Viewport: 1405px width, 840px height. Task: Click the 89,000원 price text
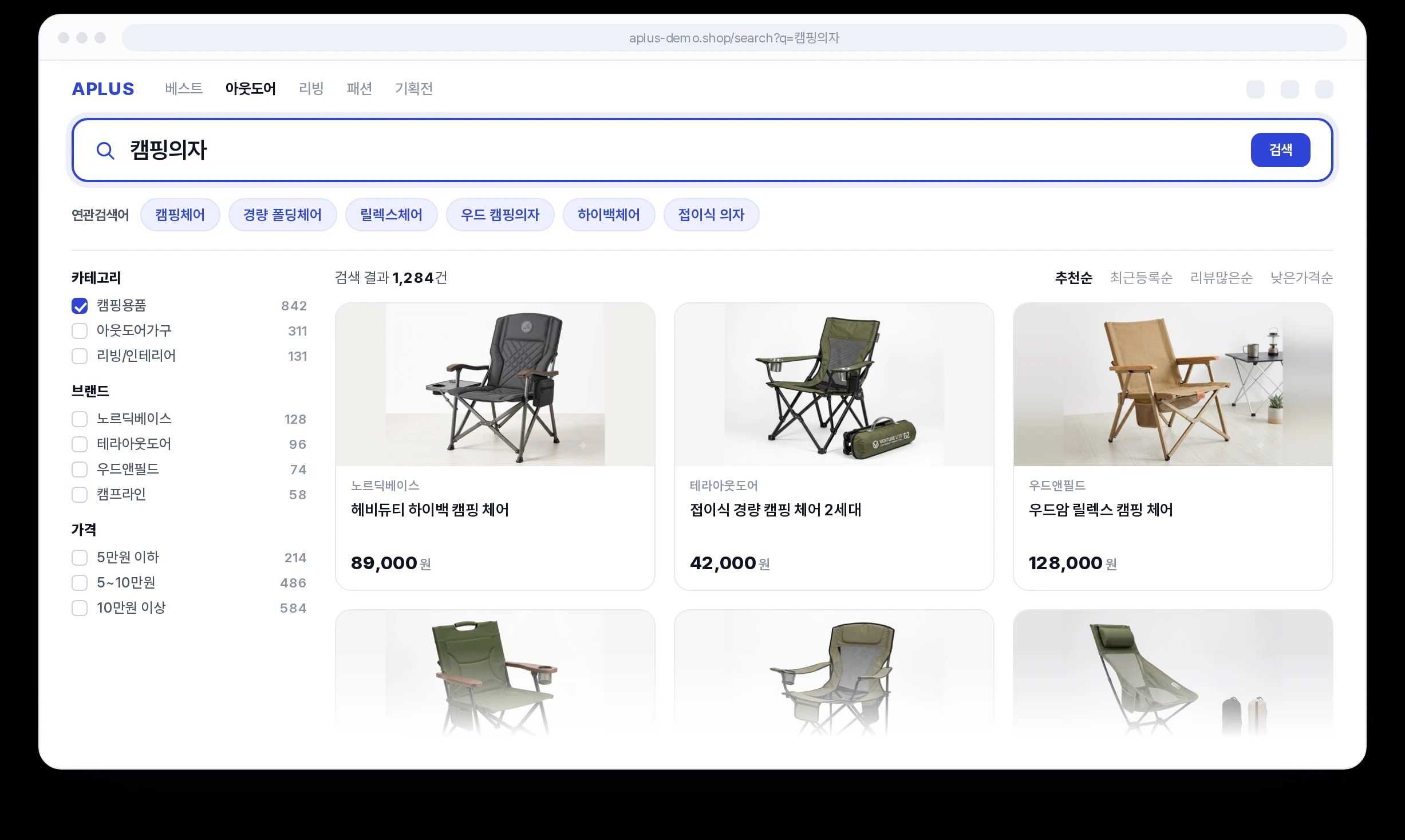[391, 563]
